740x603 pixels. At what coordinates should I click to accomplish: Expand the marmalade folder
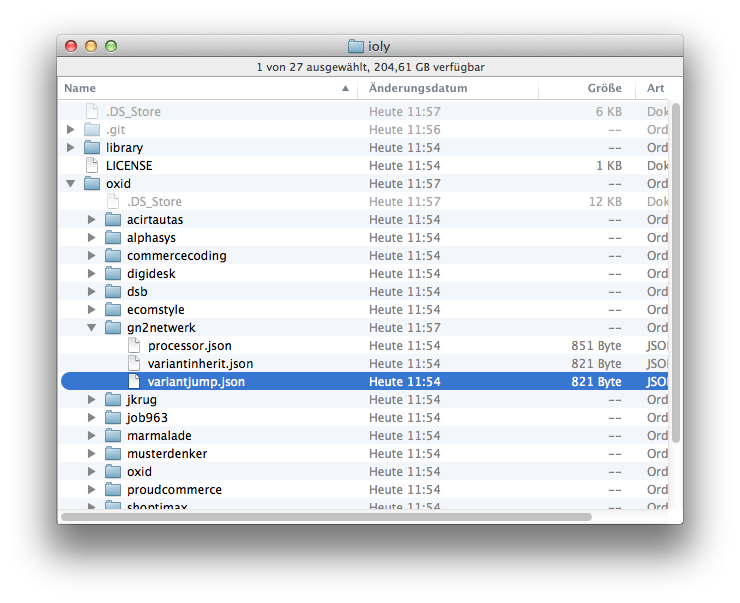coord(92,435)
